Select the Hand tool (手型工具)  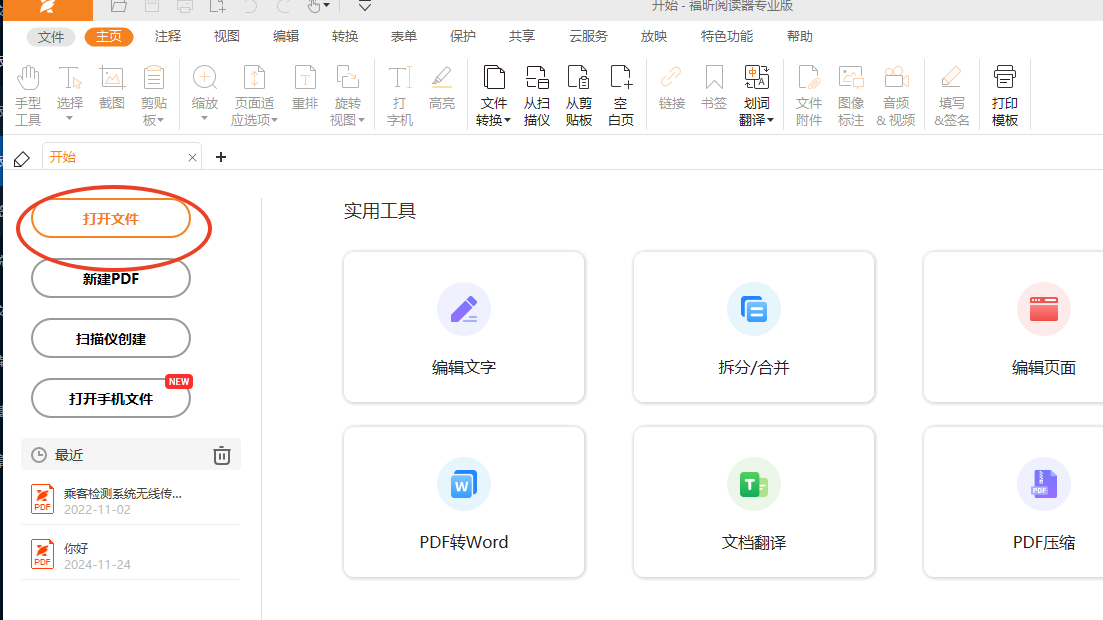point(28,95)
